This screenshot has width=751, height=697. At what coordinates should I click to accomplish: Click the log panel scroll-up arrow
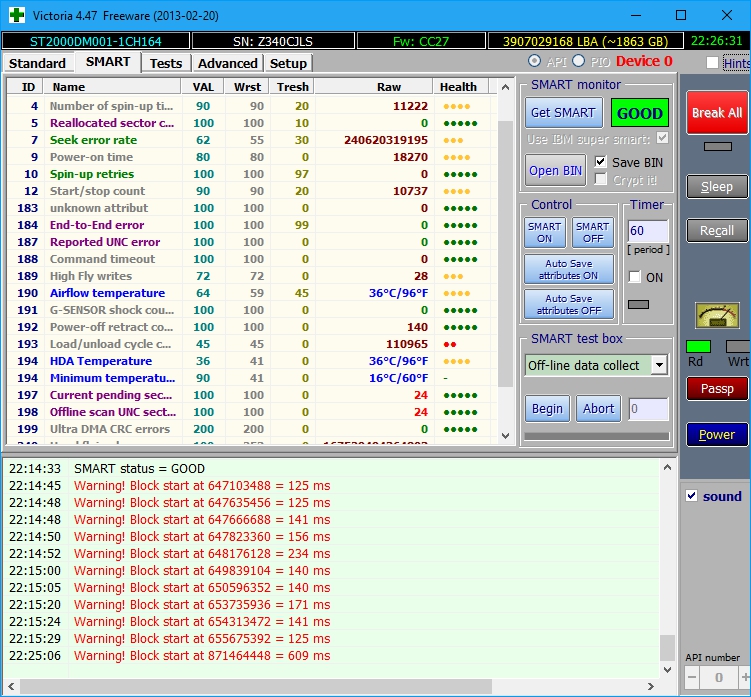click(x=667, y=467)
